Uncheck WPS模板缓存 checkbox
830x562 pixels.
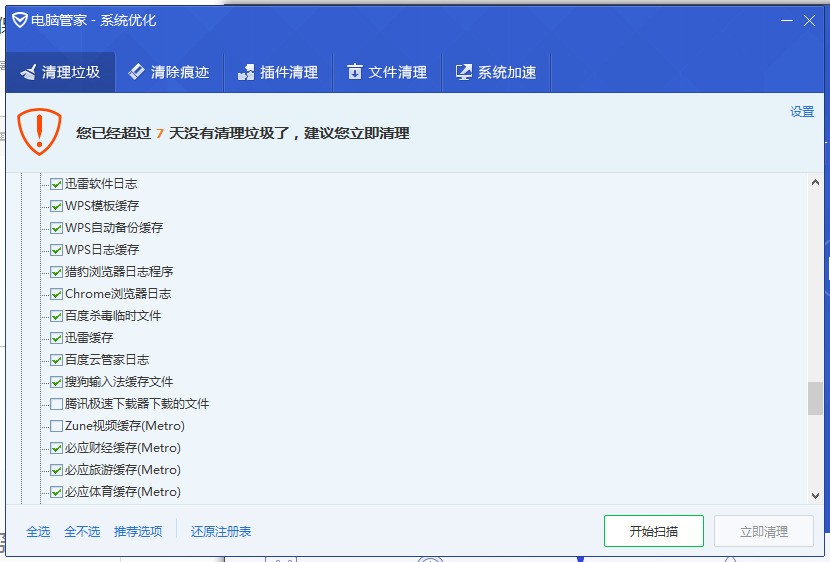56,206
